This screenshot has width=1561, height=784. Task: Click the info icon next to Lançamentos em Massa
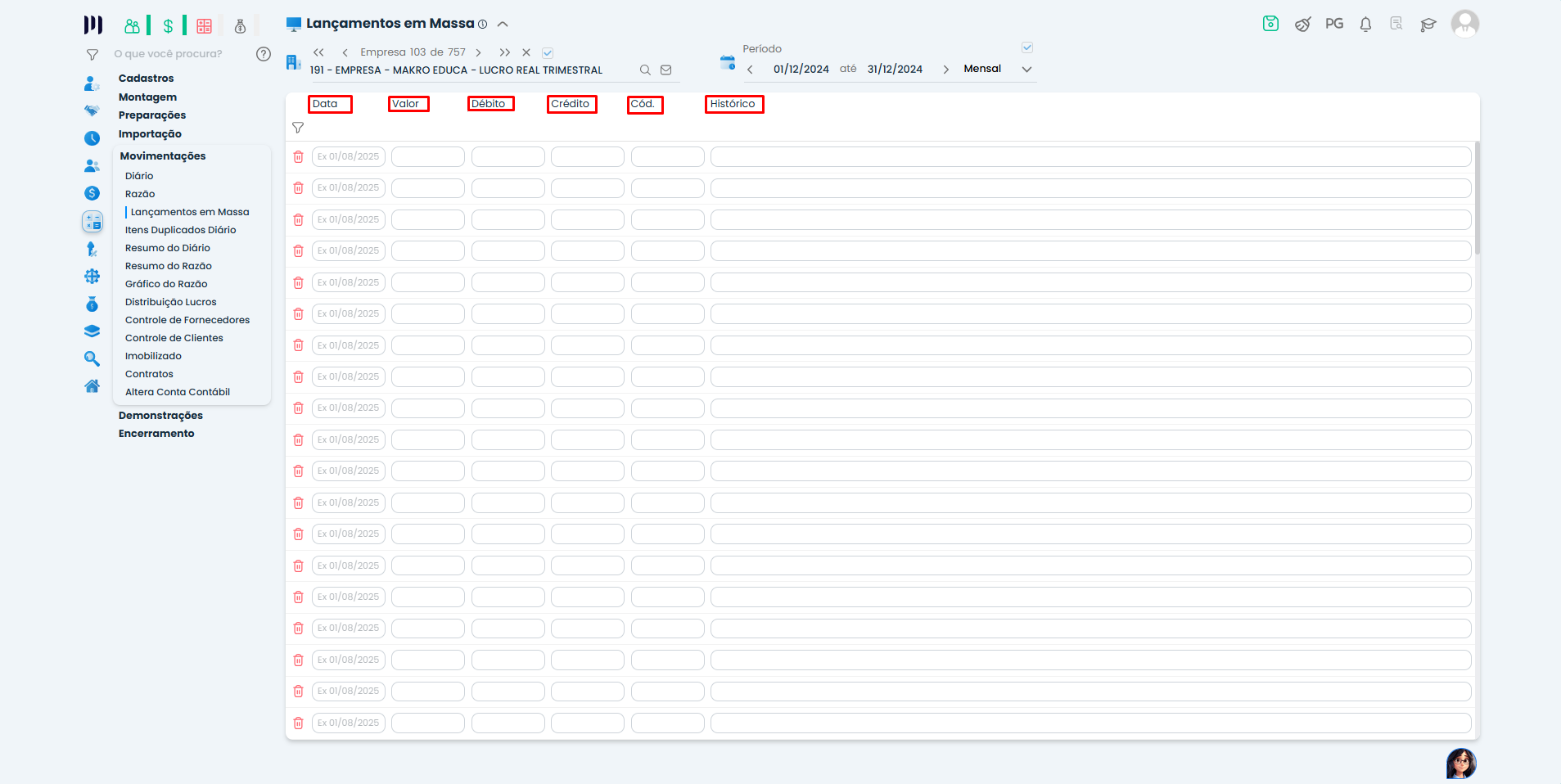(482, 25)
